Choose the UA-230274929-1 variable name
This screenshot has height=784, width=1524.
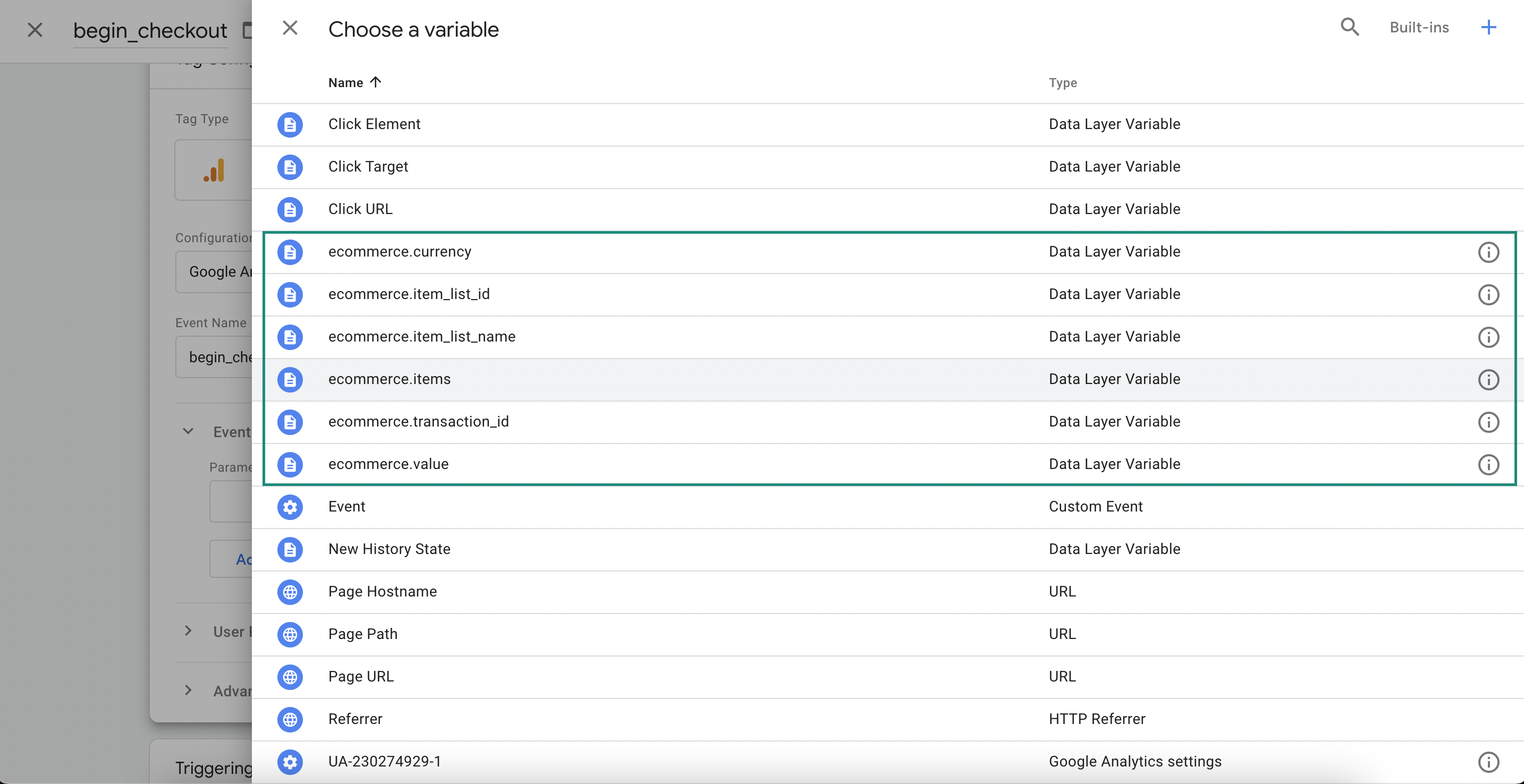point(385,762)
